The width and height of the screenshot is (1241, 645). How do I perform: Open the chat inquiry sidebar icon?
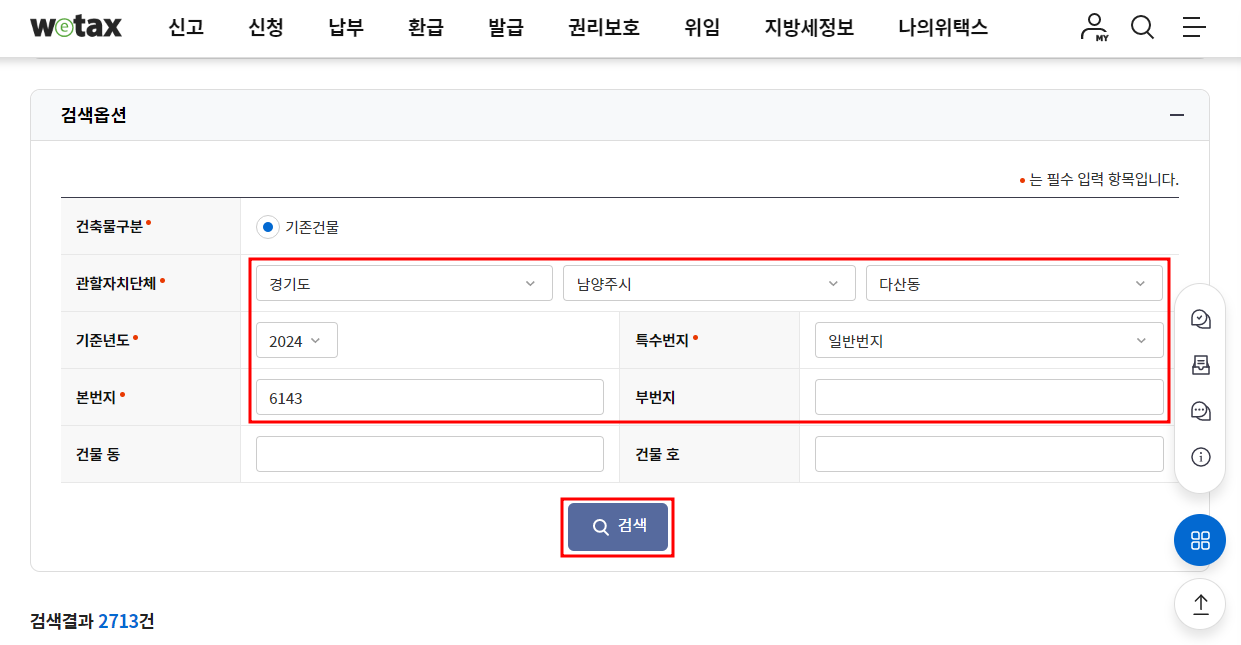[x=1200, y=411]
